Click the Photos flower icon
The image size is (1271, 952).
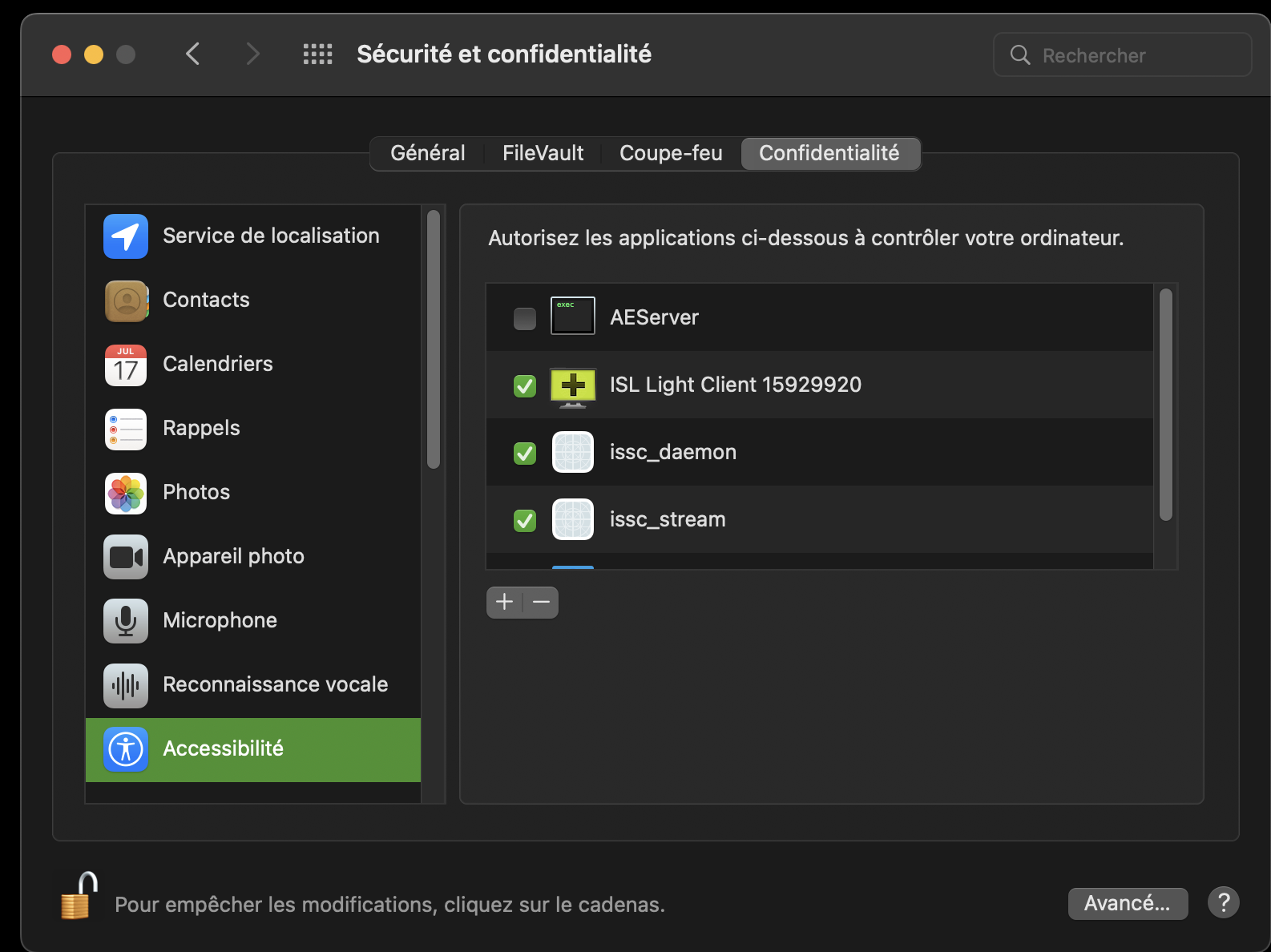tap(126, 493)
